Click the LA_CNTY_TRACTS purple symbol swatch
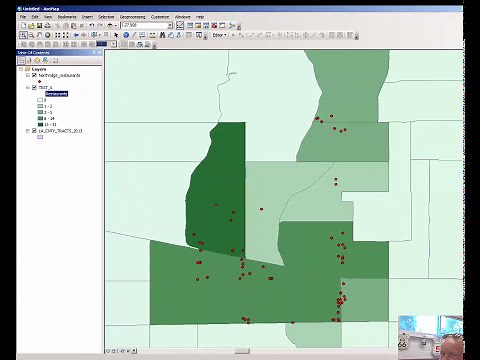 point(40,137)
